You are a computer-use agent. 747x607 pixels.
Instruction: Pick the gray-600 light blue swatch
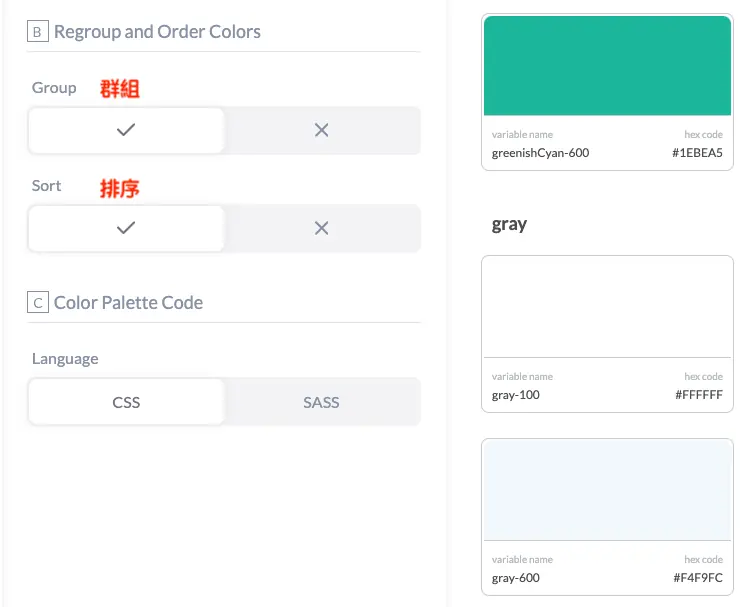point(607,490)
